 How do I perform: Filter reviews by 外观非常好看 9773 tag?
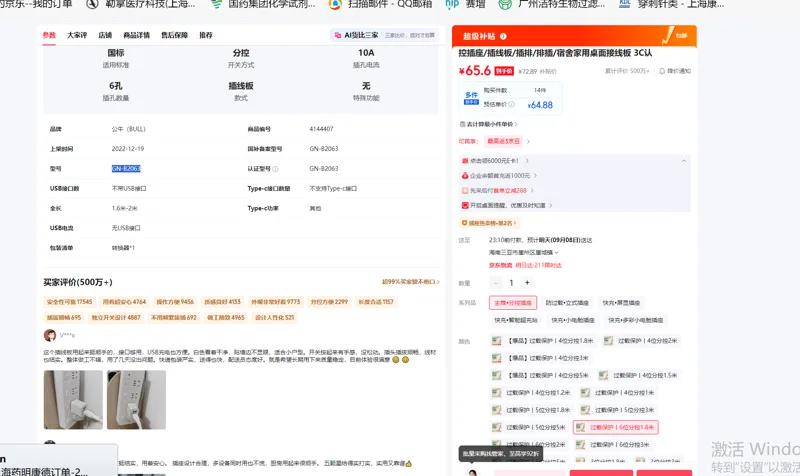[276, 302]
